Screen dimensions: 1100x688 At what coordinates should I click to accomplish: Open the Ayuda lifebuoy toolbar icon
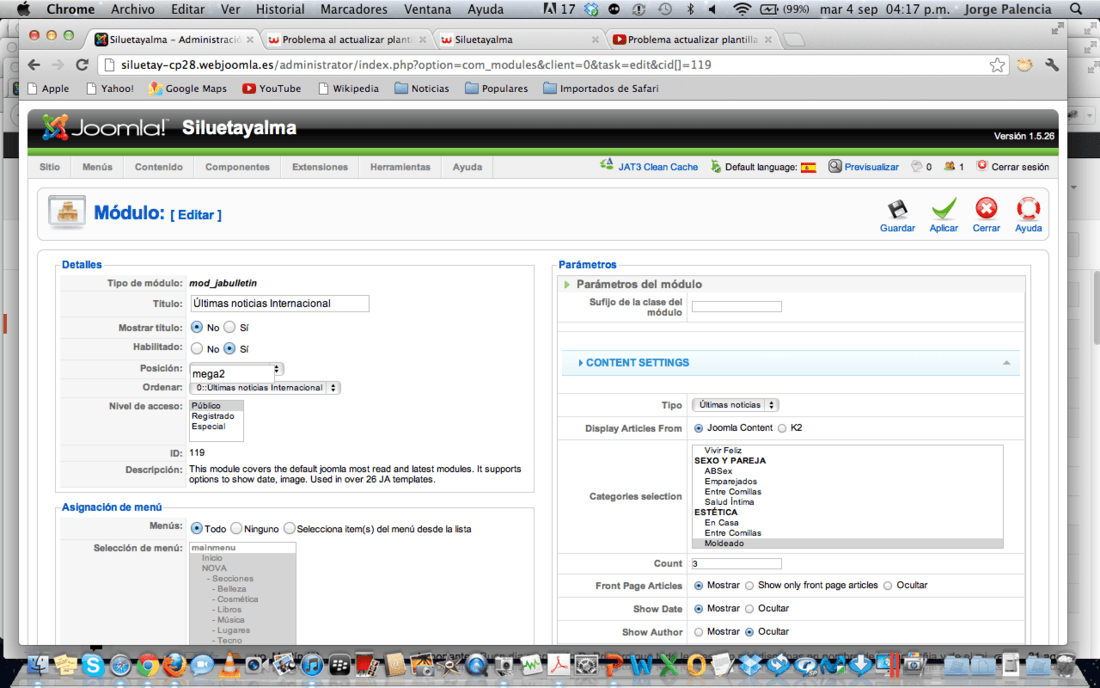pyautogui.click(x=1028, y=209)
